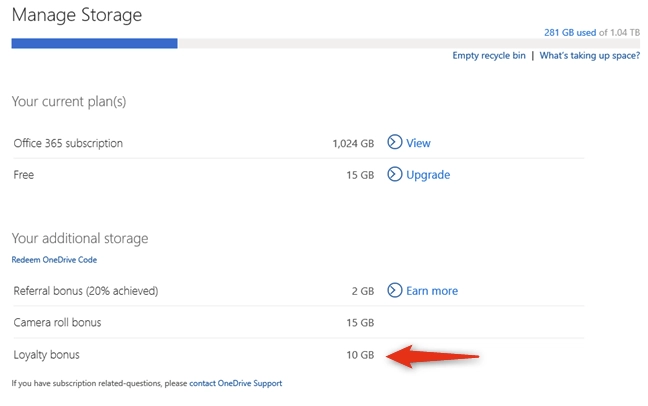Open the Redeem OneDrive Code link

pos(54,260)
